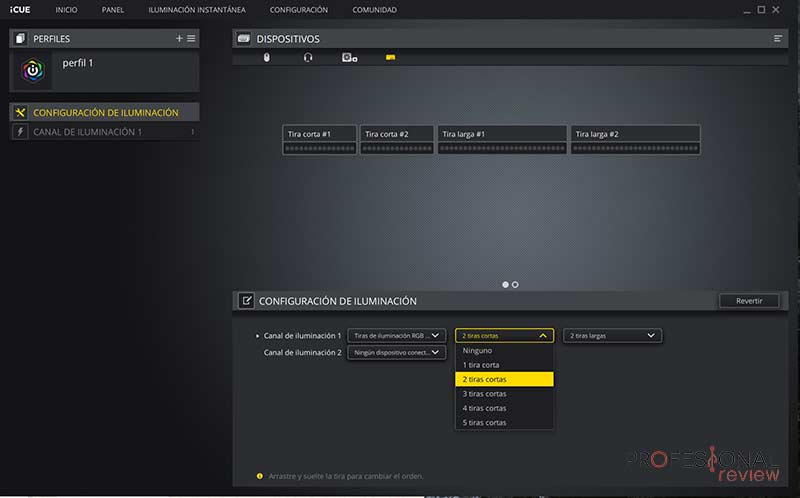Image resolution: width=800 pixels, height=498 pixels.
Task: Select the lighting node device icon
Action: 349,58
